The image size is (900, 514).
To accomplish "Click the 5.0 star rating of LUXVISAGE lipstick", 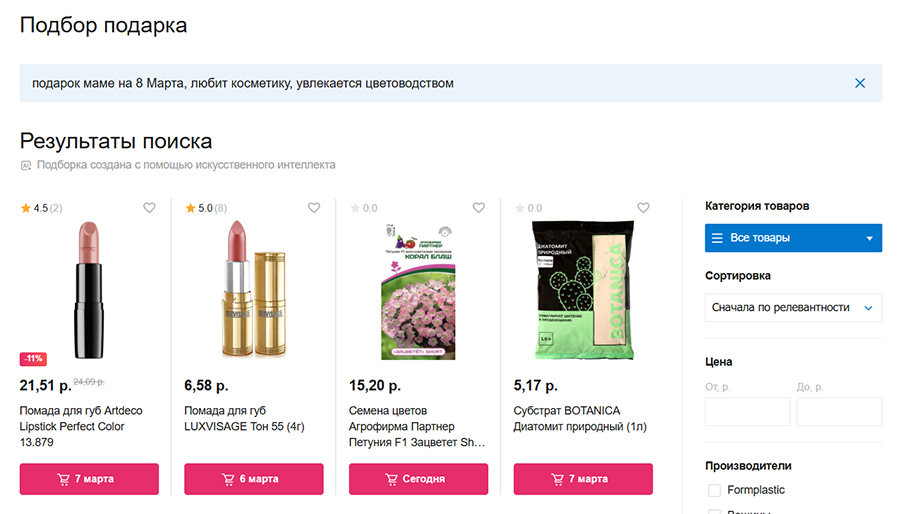I will tap(206, 208).
